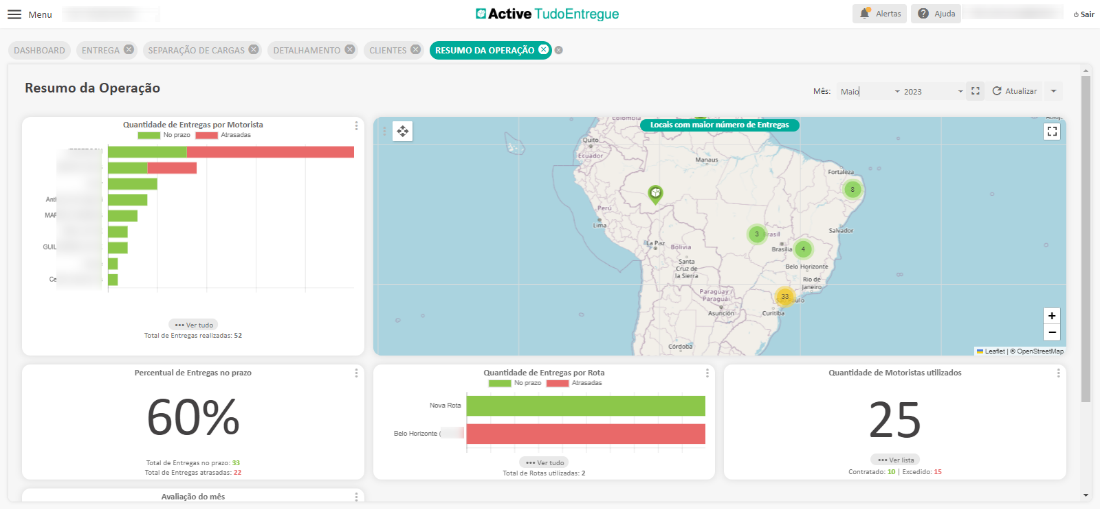Click the 60% on-time percentage value
Viewport: 1100px width, 509px height.
click(193, 418)
